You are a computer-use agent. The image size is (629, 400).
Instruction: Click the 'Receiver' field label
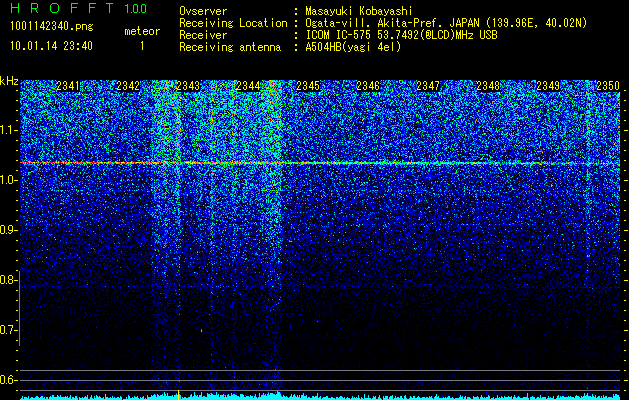coord(203,35)
